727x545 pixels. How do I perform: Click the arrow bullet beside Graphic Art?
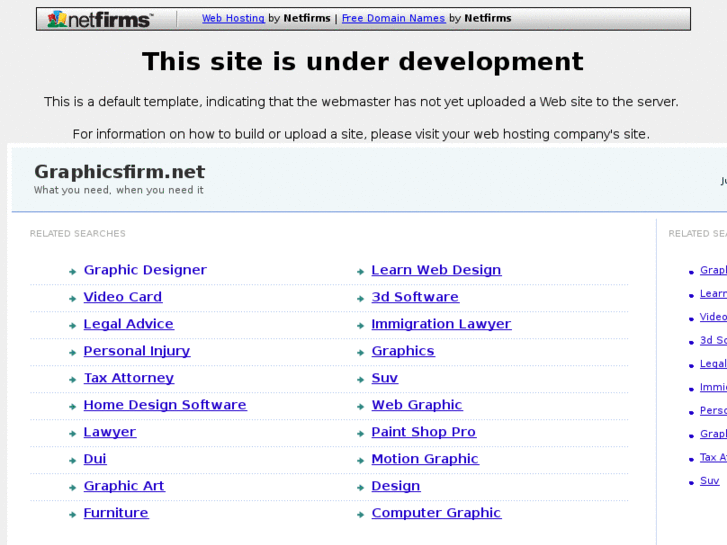pyautogui.click(x=72, y=487)
